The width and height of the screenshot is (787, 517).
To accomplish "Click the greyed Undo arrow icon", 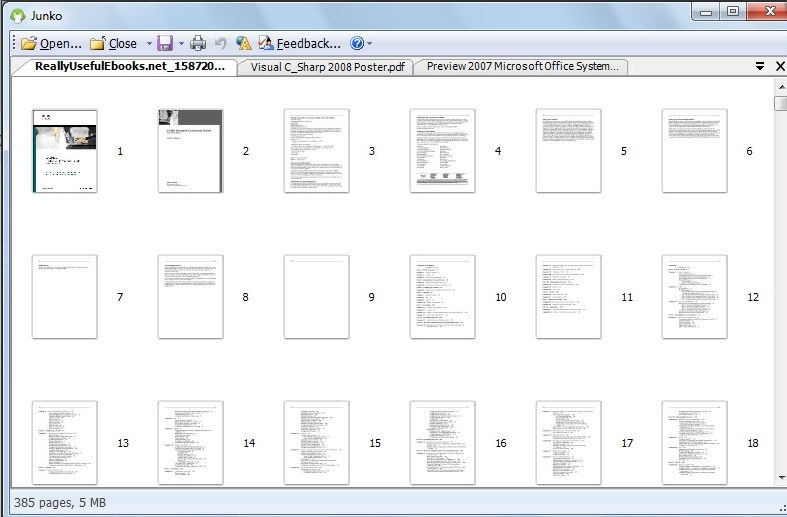I will click(x=220, y=44).
